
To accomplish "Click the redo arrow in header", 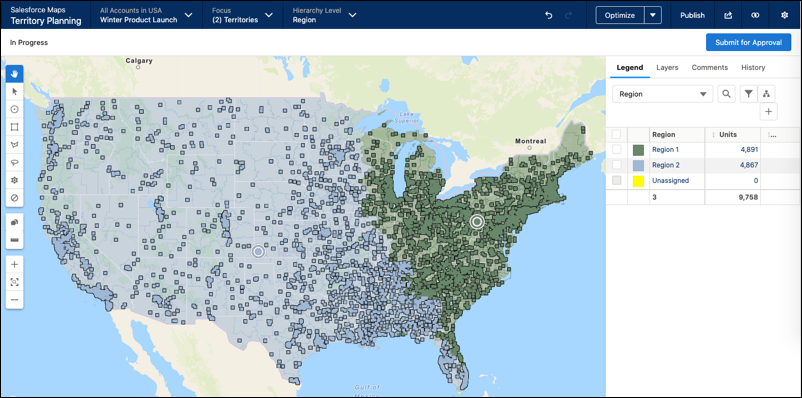I will tap(569, 15).
